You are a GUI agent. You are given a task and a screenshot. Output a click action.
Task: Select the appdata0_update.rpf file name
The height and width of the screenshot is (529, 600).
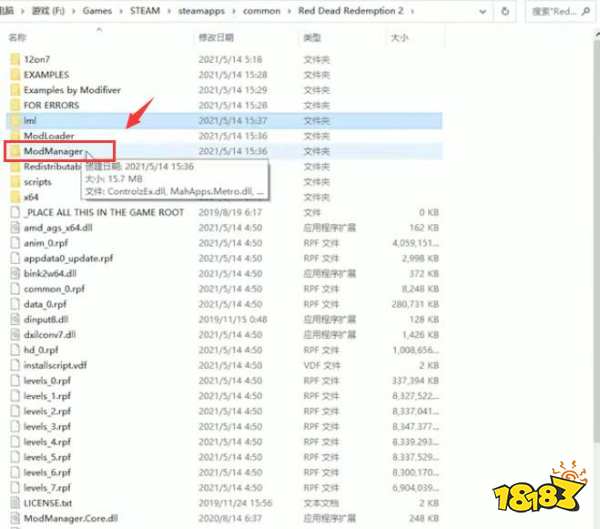68,258
